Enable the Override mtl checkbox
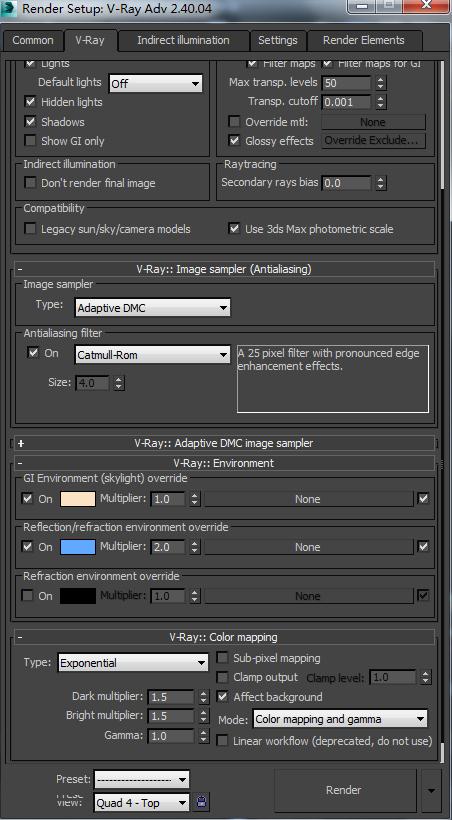This screenshot has height=820, width=452. point(234,122)
